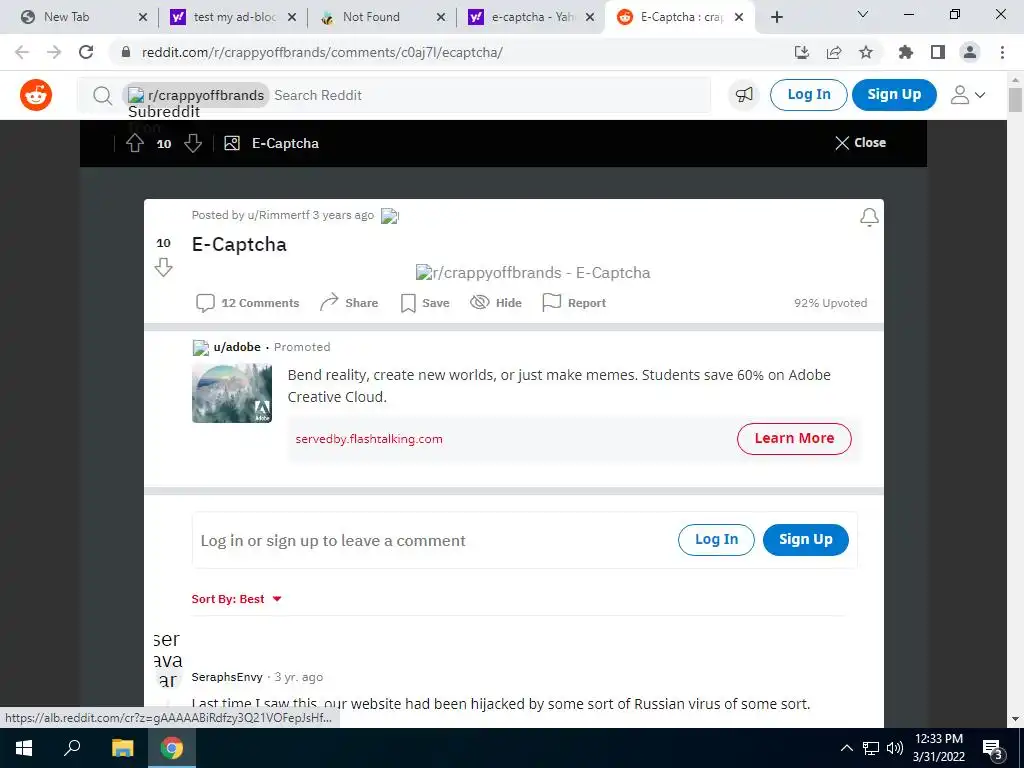1024x768 pixels.
Task: Open a new browser tab with plus
Action: point(776,17)
